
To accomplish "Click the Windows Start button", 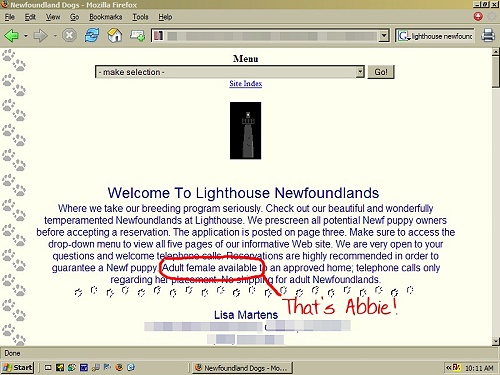I will coord(17,367).
